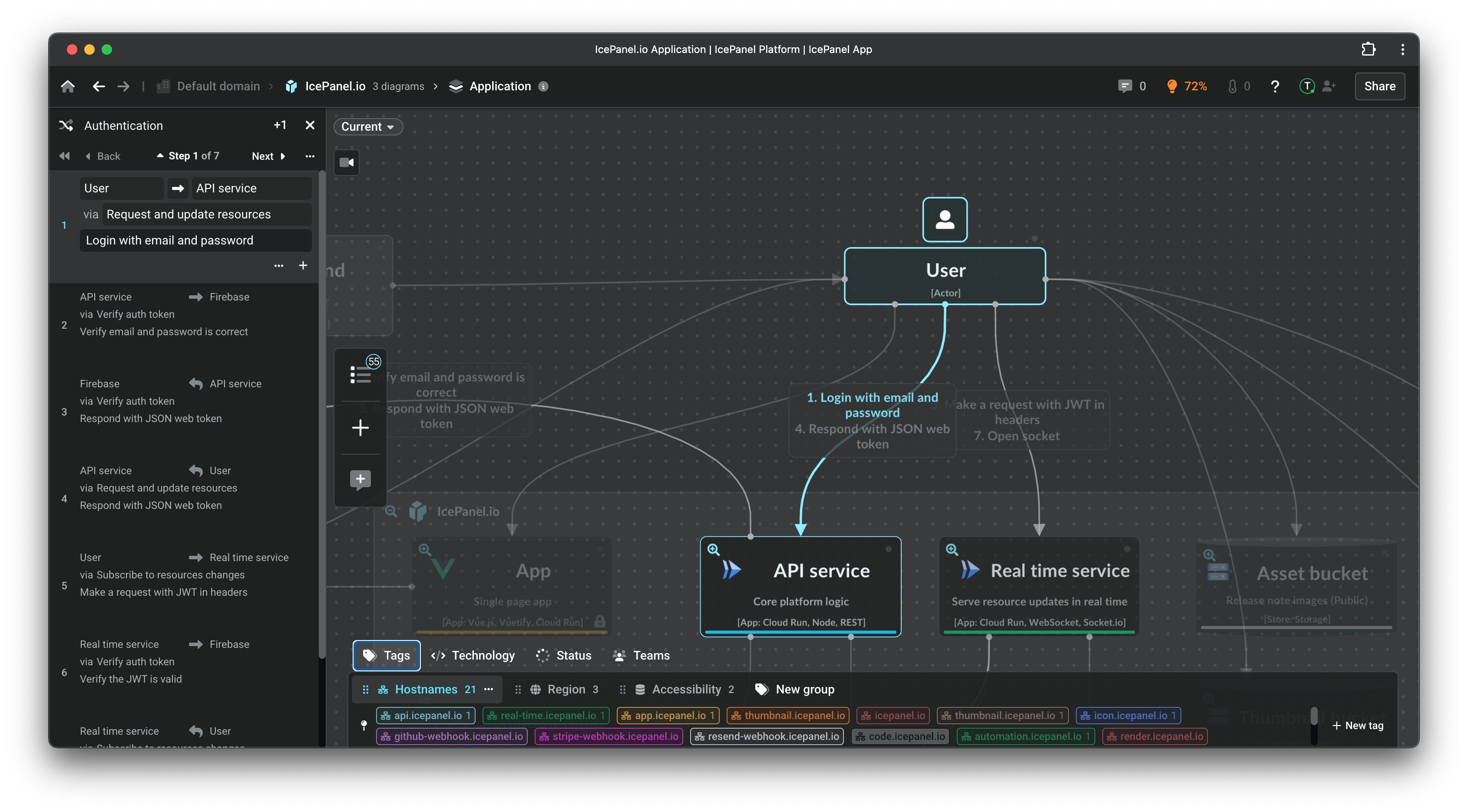The image size is (1468, 812).
Task: Zoom into Real time service magnifier icon
Action: [x=952, y=549]
